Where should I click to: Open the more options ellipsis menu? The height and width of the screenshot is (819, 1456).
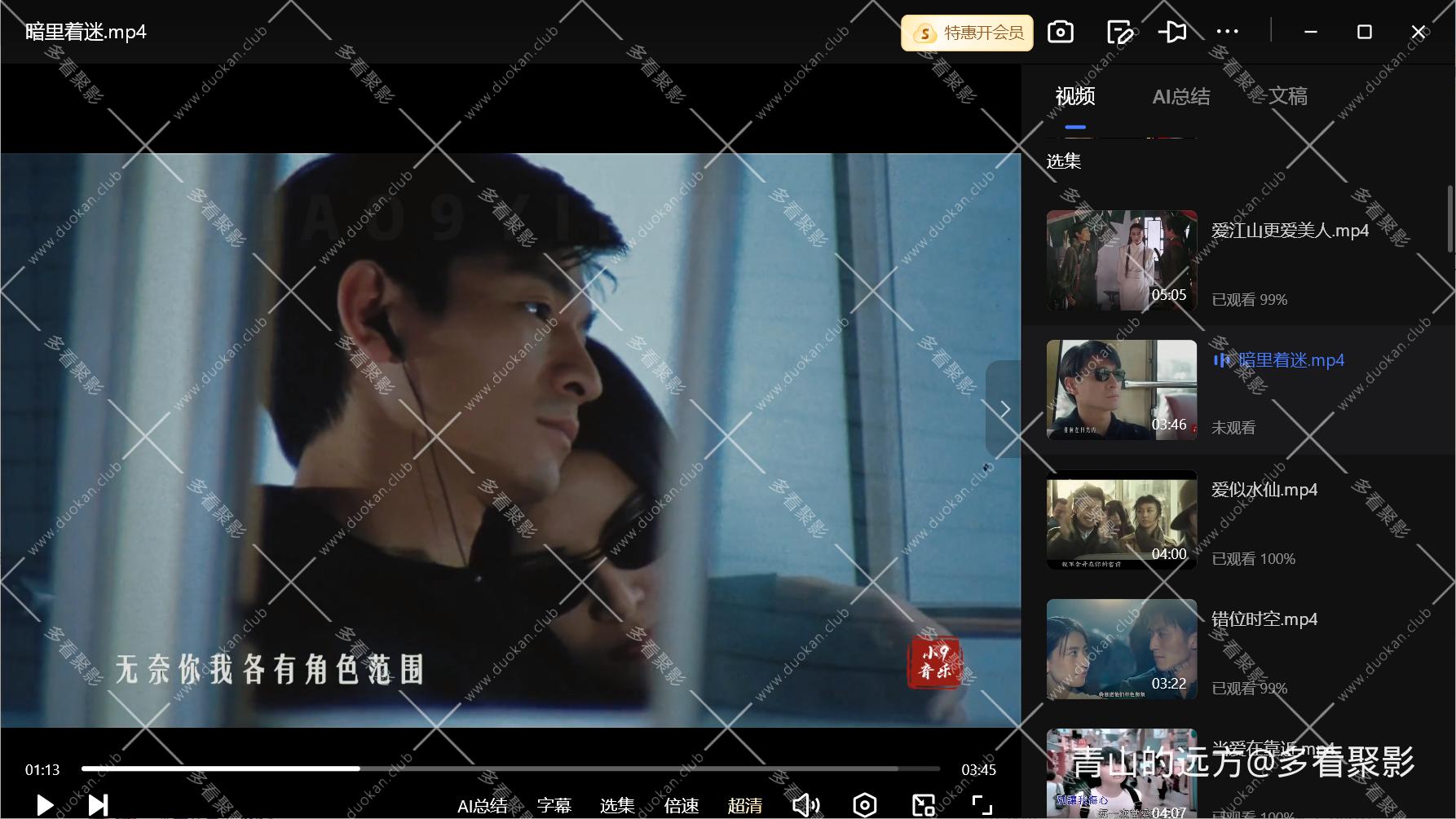click(1227, 33)
